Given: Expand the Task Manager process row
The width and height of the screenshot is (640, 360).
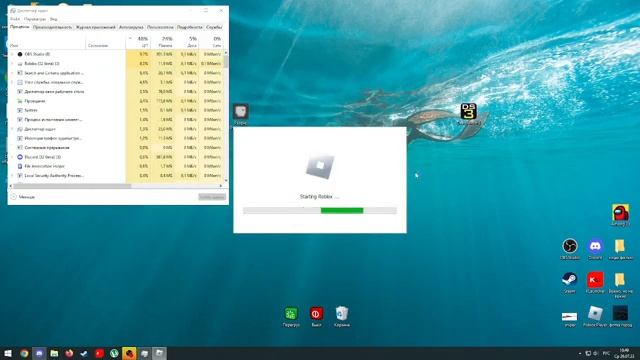Looking at the screenshot, I should (12, 129).
